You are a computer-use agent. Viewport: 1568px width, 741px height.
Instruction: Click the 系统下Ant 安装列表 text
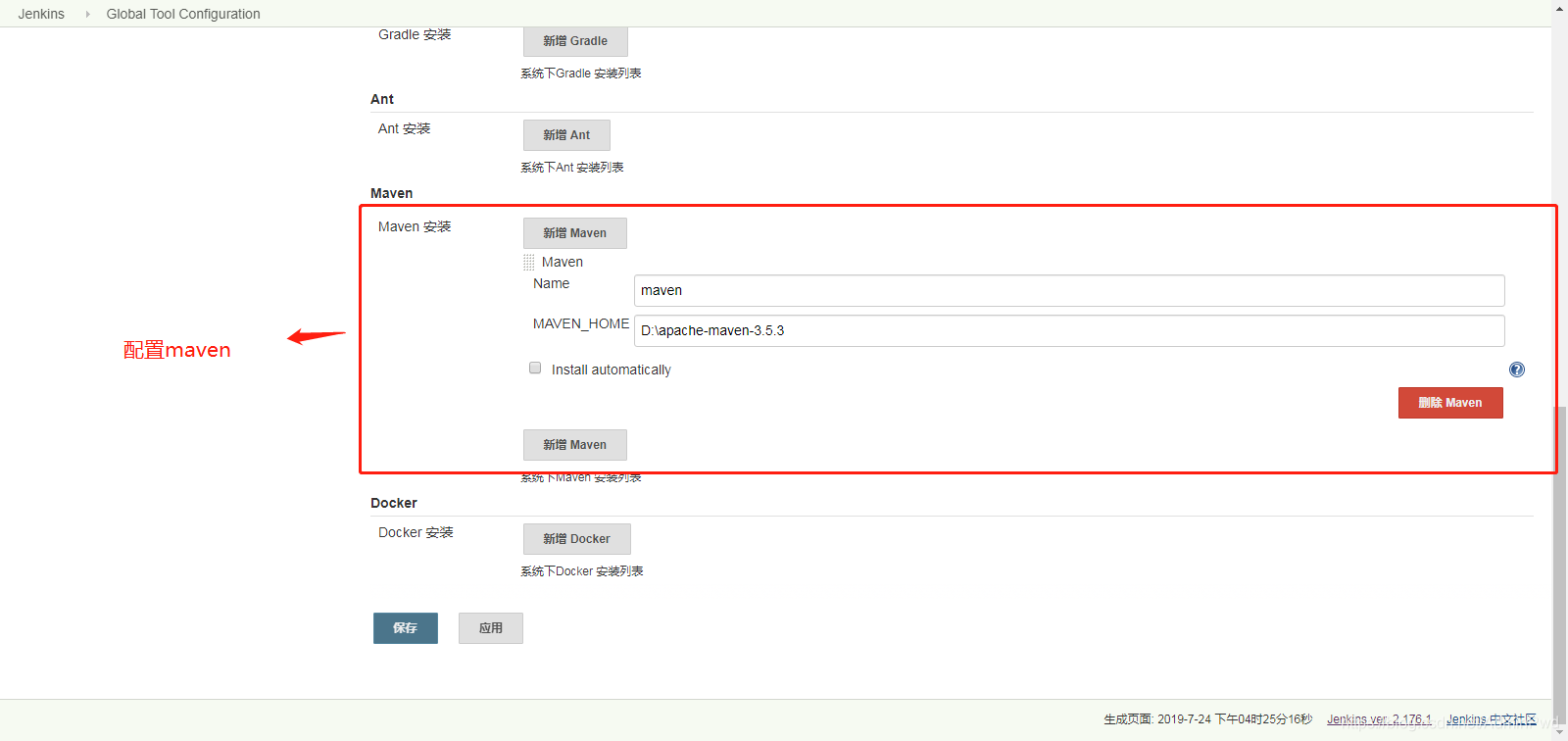572,168
